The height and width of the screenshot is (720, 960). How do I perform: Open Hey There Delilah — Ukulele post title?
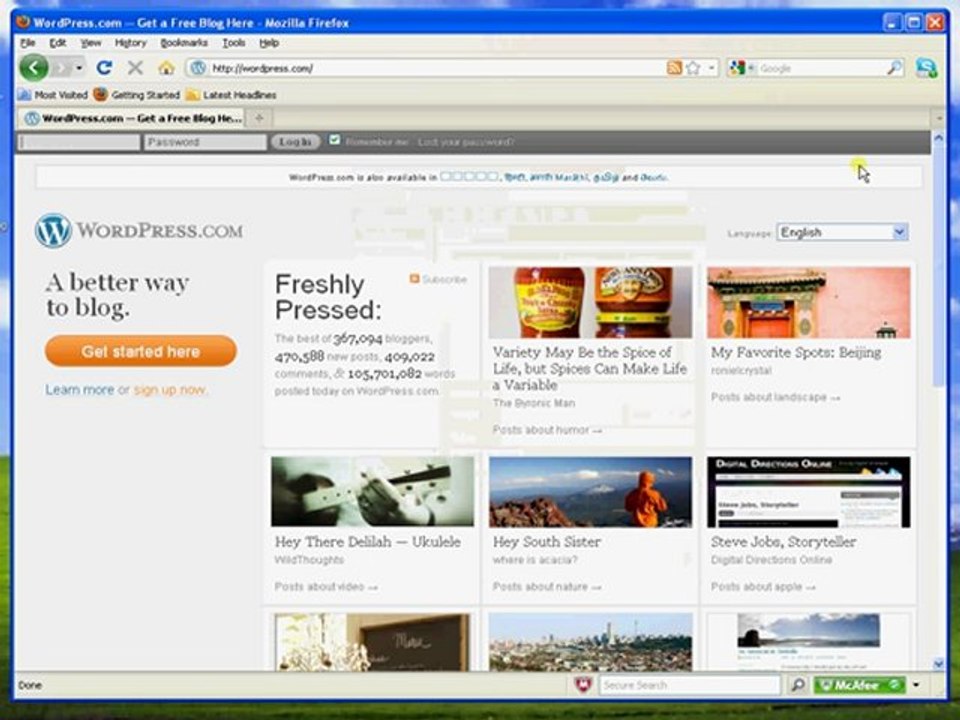coord(367,542)
